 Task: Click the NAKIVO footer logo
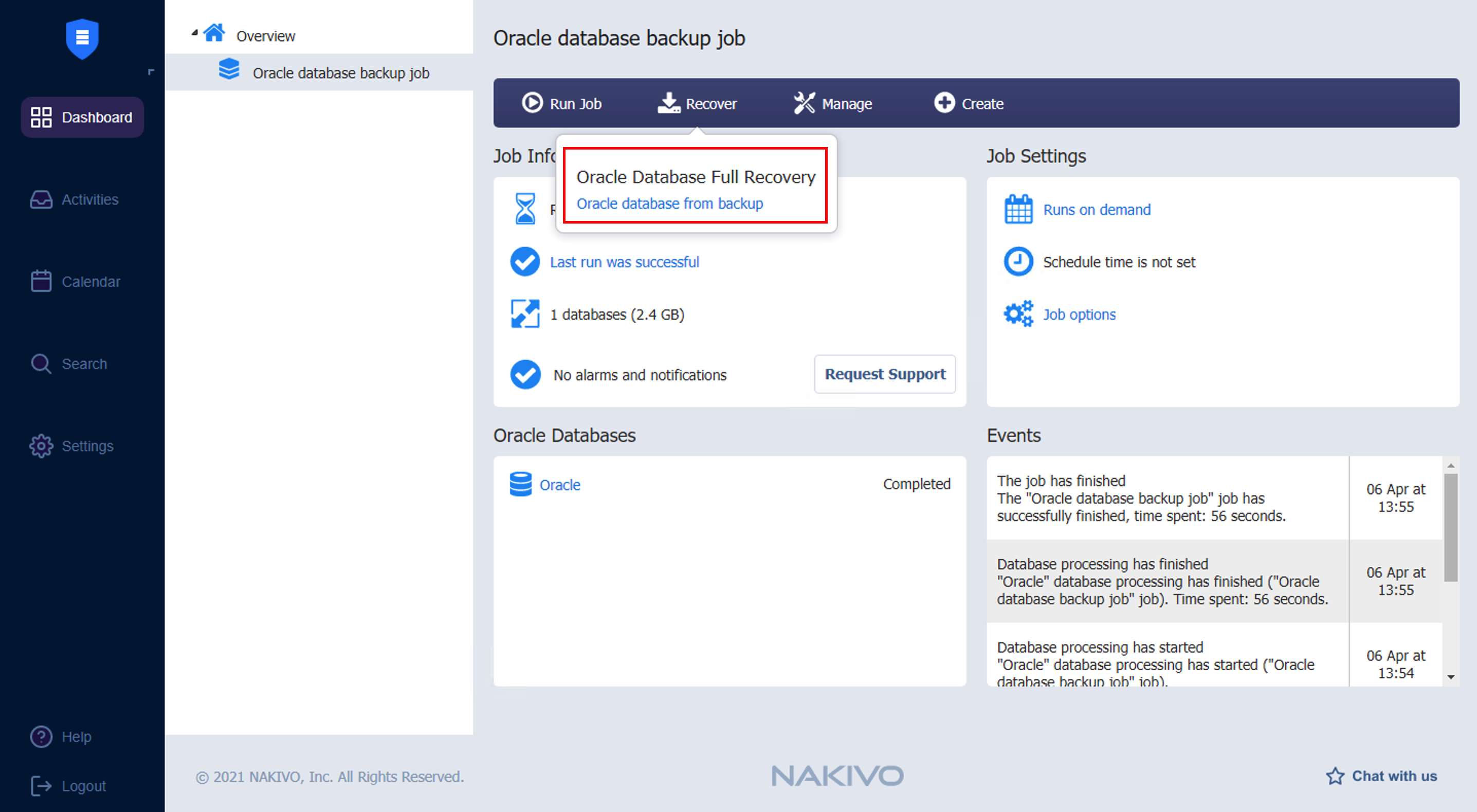tap(837, 776)
